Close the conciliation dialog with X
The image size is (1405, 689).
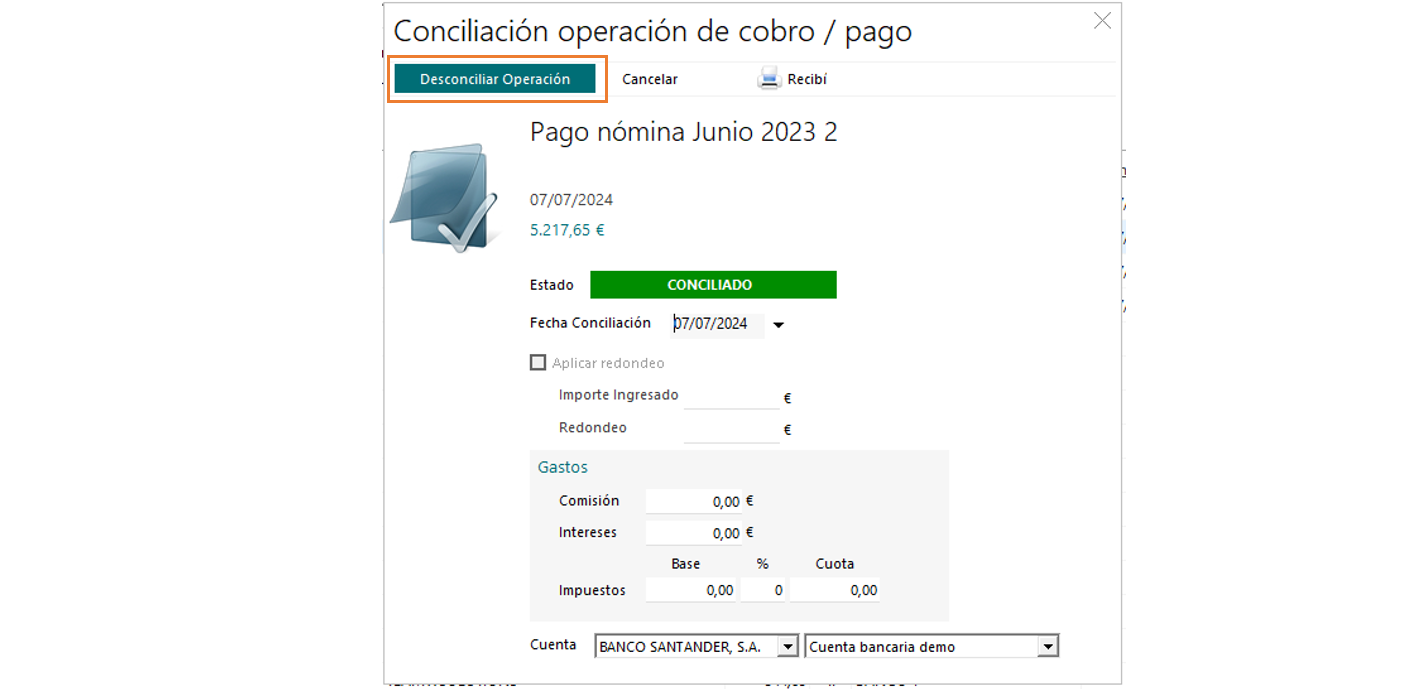click(x=1102, y=21)
